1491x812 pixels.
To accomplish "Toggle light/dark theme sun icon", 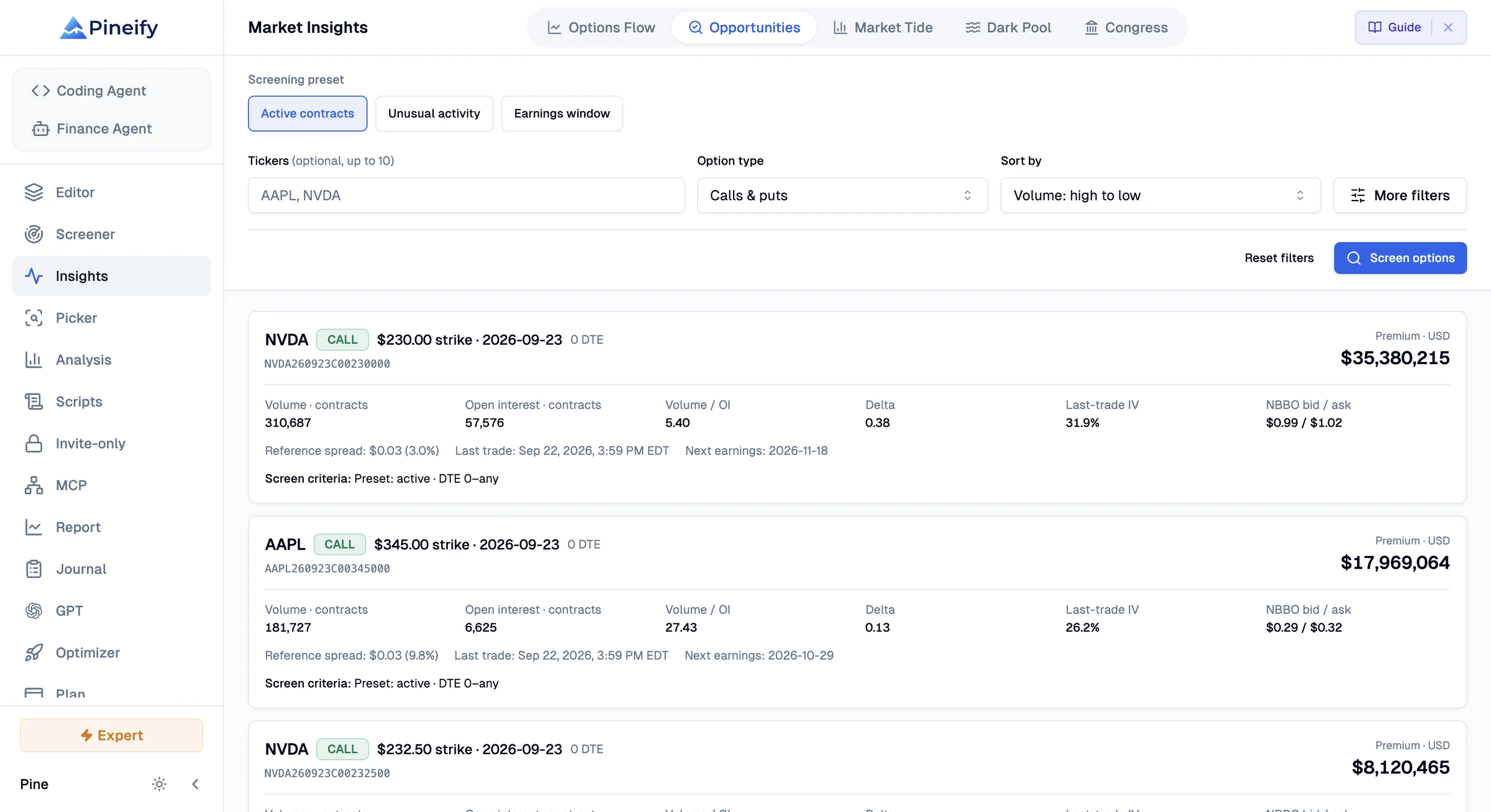I will [x=159, y=784].
